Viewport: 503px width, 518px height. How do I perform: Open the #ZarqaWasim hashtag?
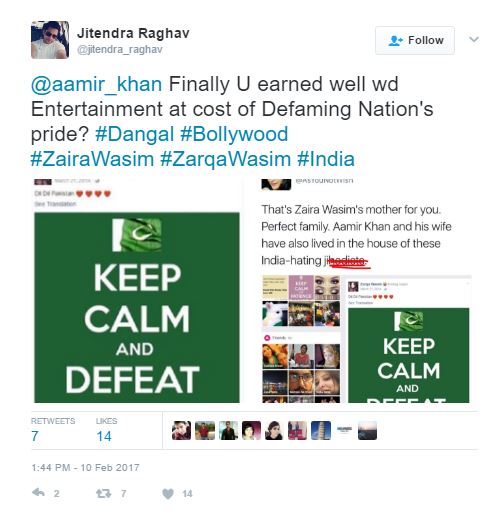(226, 159)
